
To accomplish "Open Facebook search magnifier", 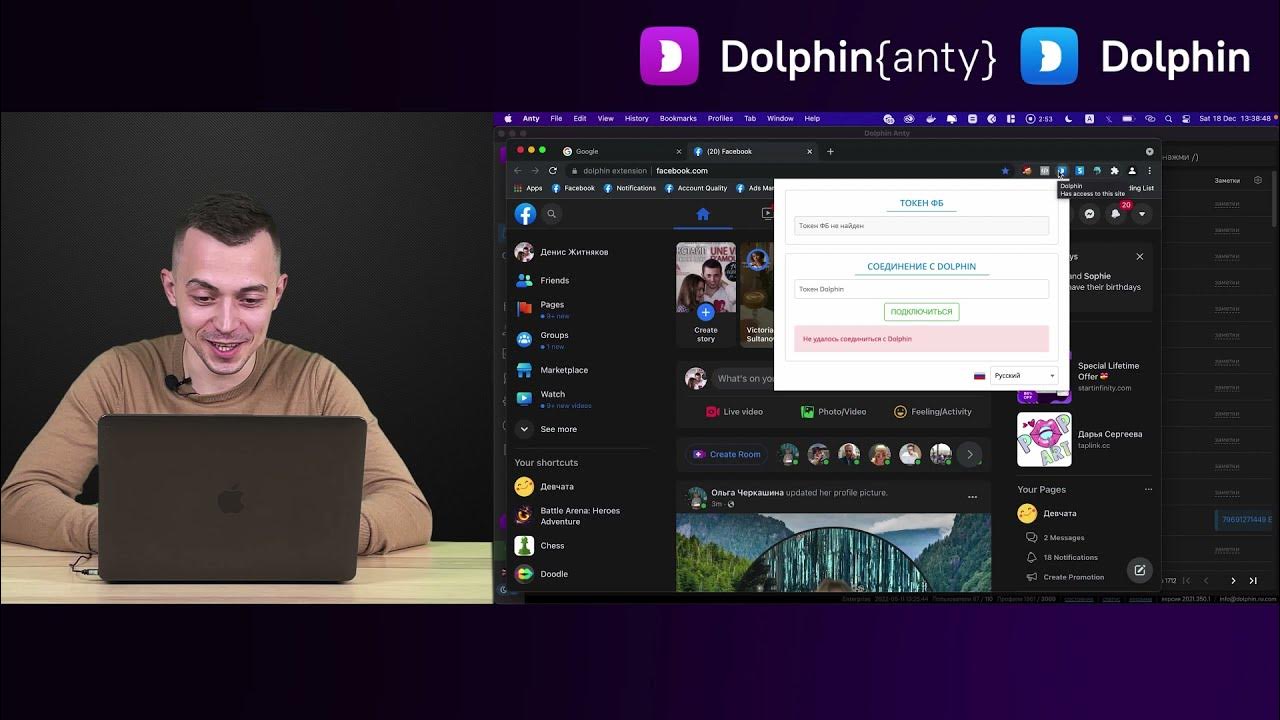I will (551, 213).
